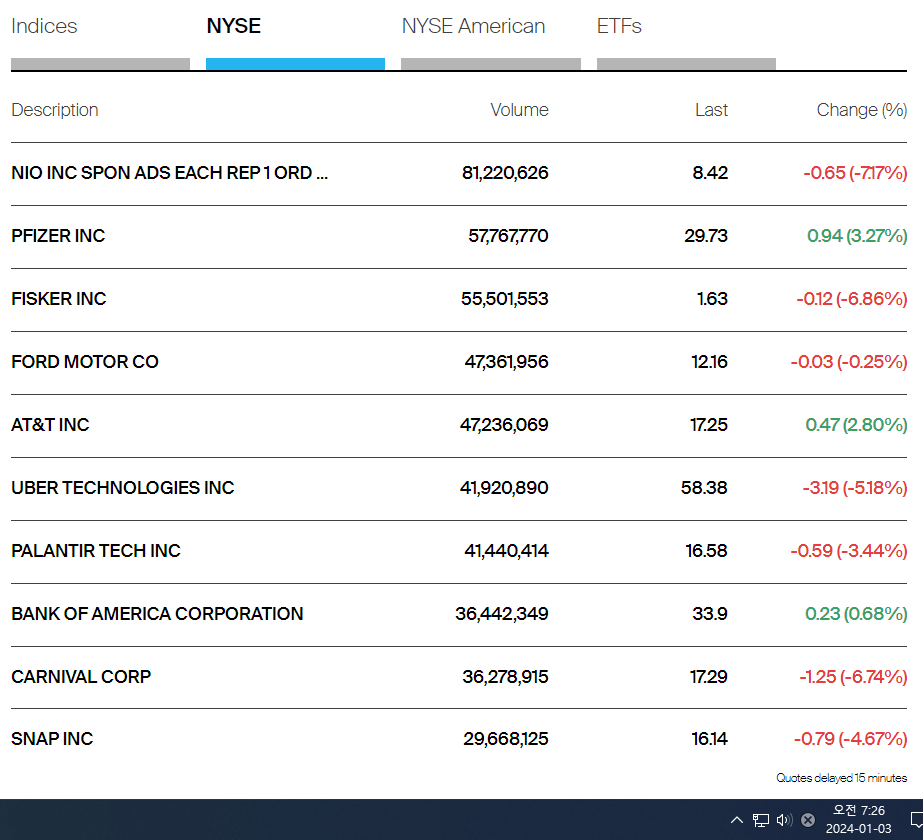Image resolution: width=923 pixels, height=840 pixels.
Task: Click Carnival volume 36,278,915
Action: pos(505,677)
